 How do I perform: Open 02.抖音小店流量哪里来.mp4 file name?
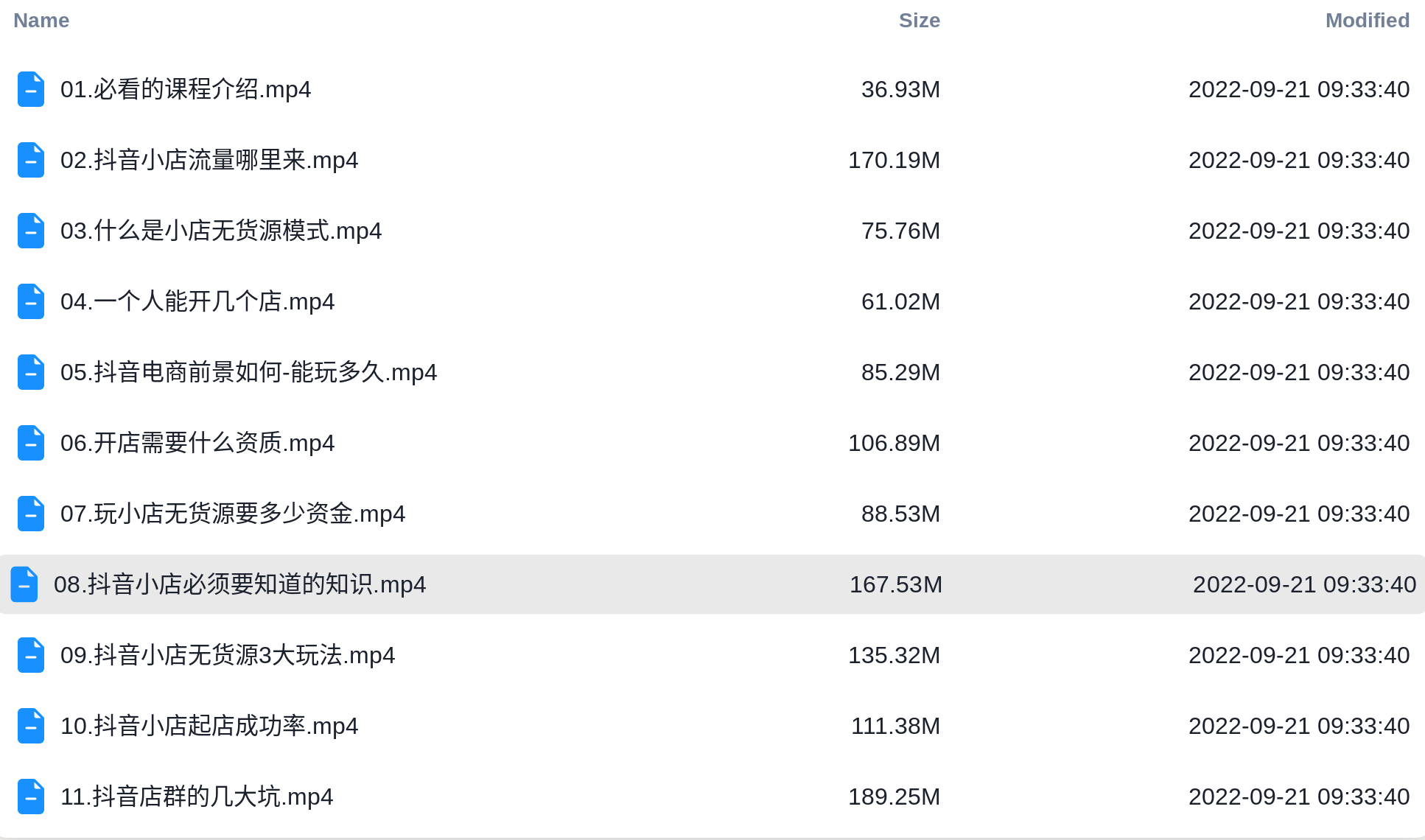tap(209, 160)
